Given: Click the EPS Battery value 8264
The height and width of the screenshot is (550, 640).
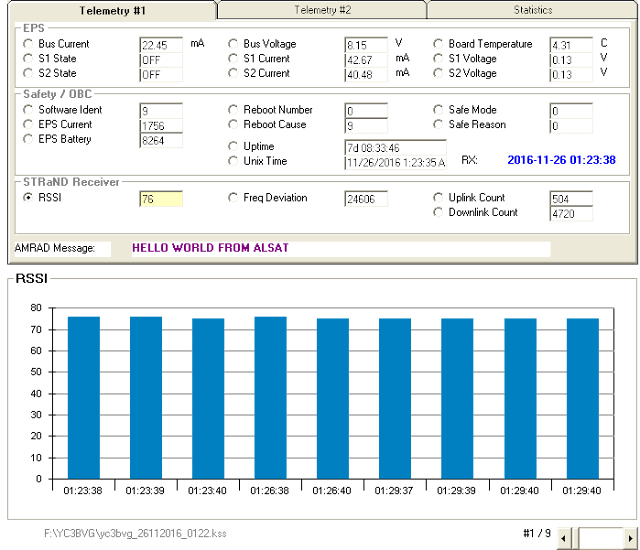Looking at the screenshot, I should [161, 140].
